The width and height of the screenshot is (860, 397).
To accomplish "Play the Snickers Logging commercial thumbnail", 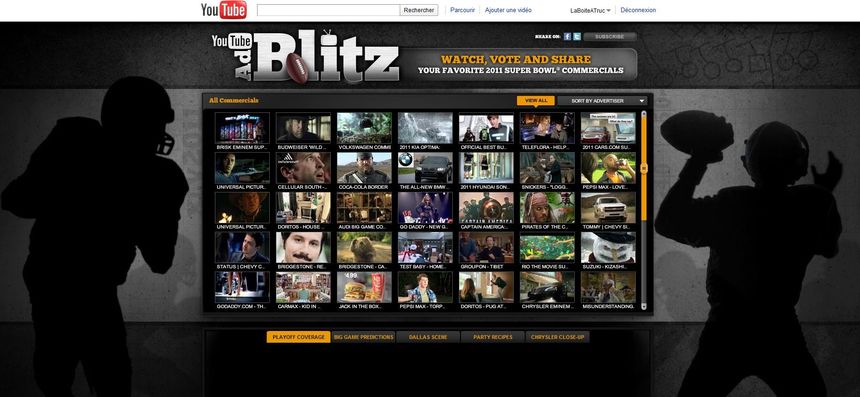I will click(x=547, y=168).
